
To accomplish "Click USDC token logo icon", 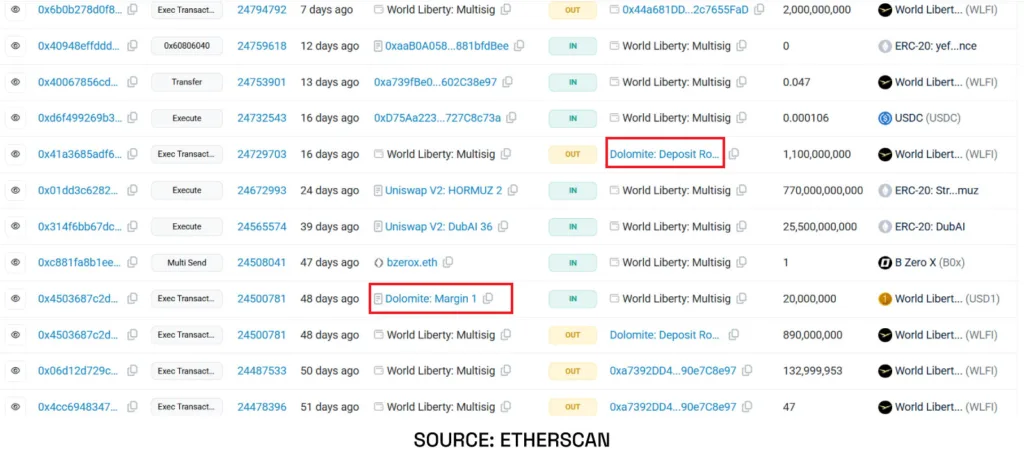I will coord(885,118).
